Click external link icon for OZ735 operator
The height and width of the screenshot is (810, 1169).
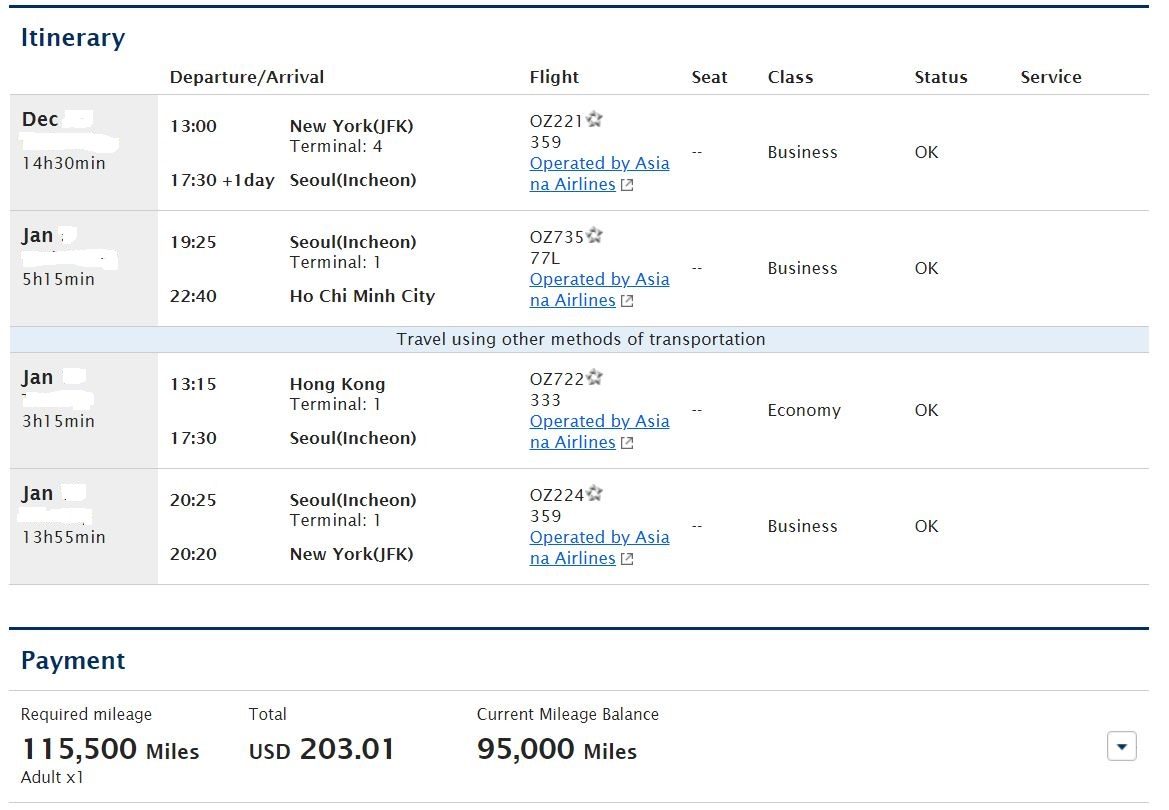(627, 301)
